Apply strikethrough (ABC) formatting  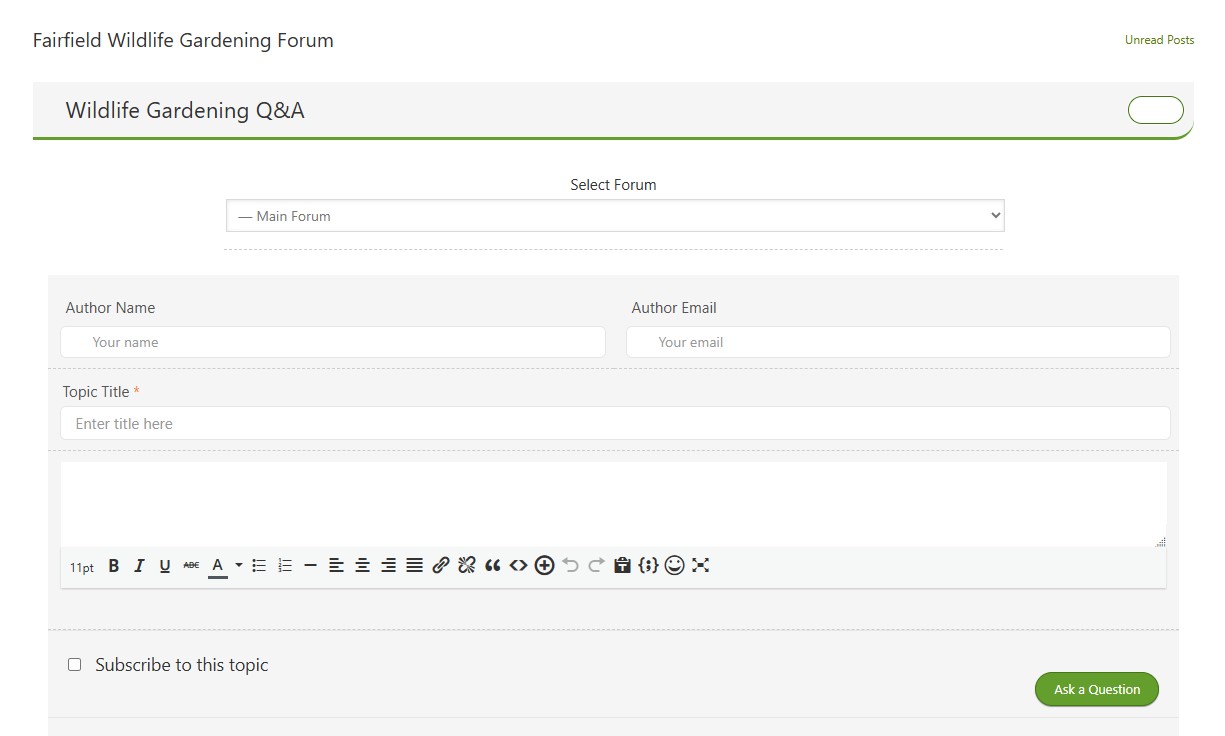(191, 566)
